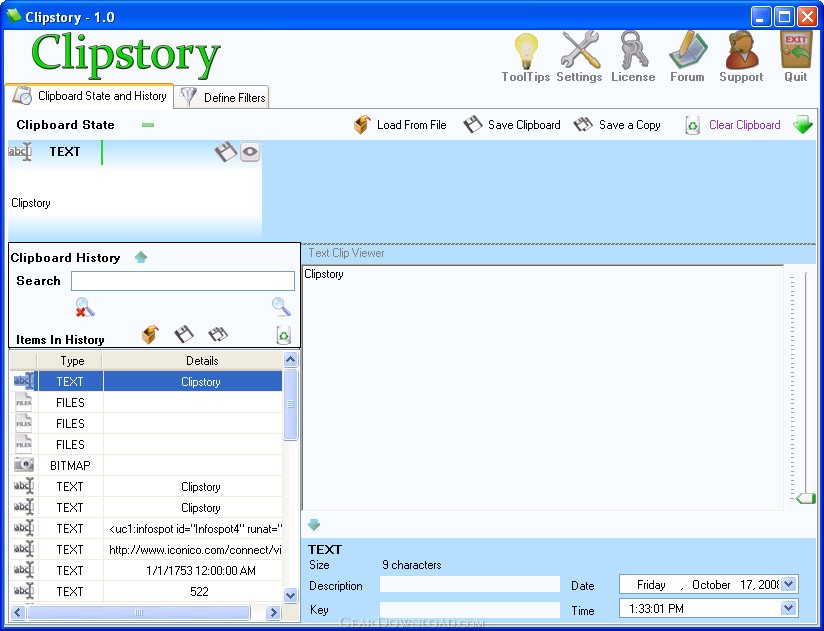Click the Text Clip Viewer text area

click(543, 388)
